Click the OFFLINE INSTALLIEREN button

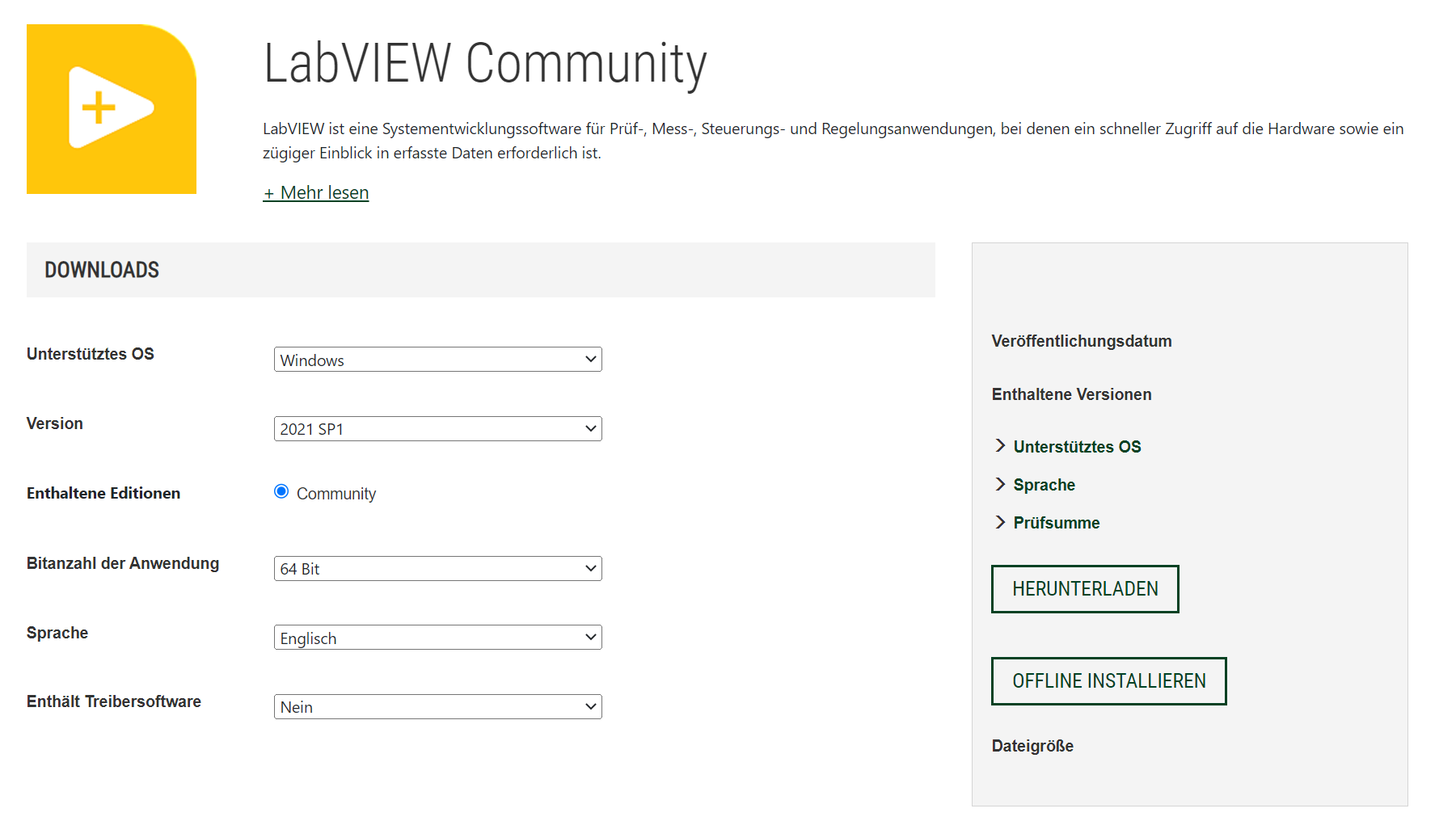[x=1108, y=681]
